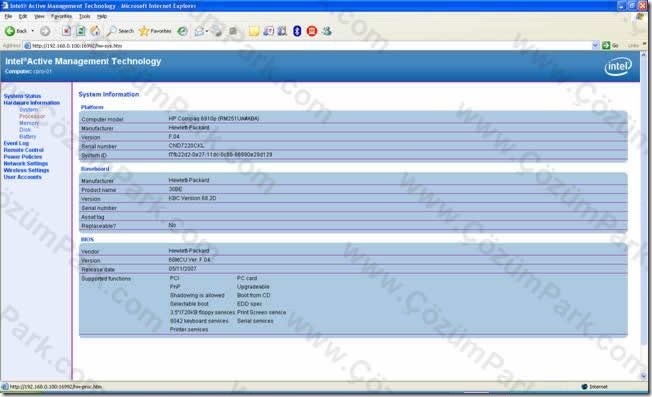Screen dimensions: 652x397
Task: Click the System ID row label
Action: pos(94,155)
